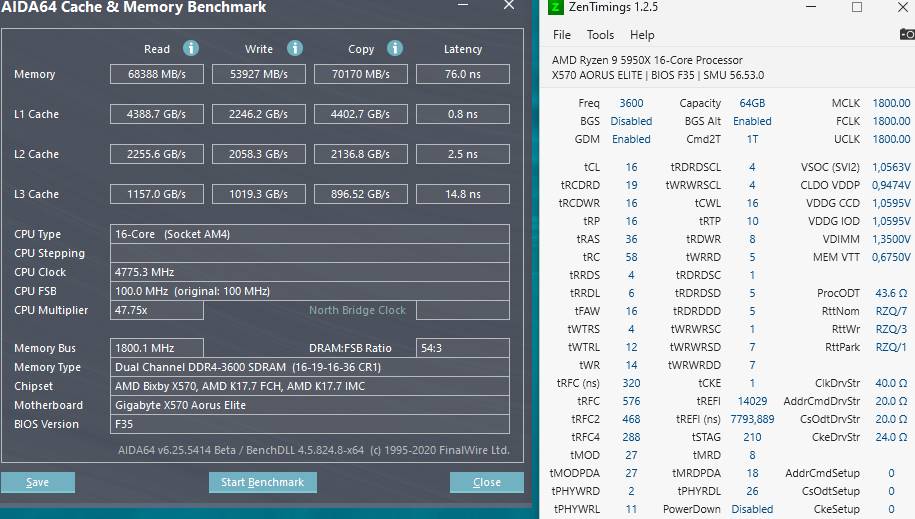Click the tRFC value 576

(x=631, y=402)
